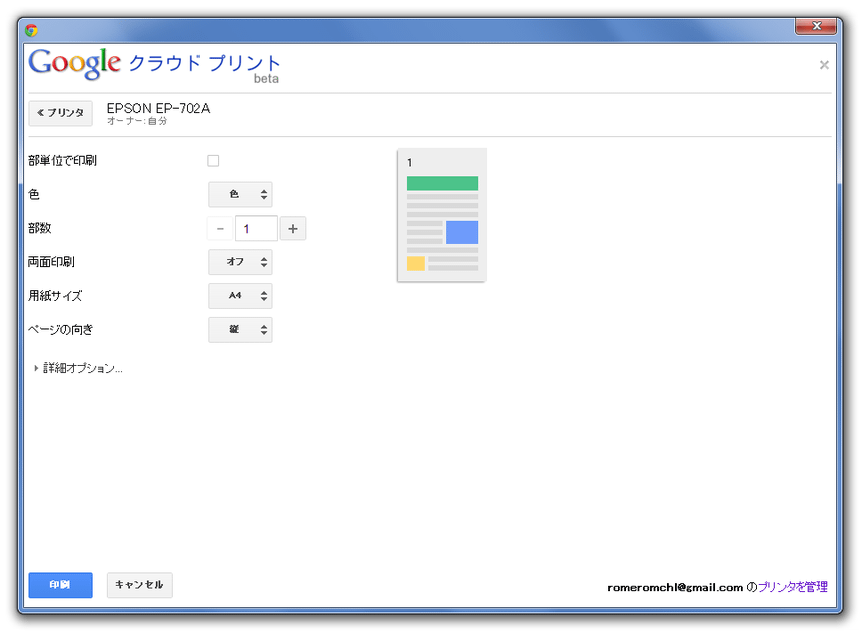
Task: Click the blue 印刷 print button
Action: (x=60, y=585)
